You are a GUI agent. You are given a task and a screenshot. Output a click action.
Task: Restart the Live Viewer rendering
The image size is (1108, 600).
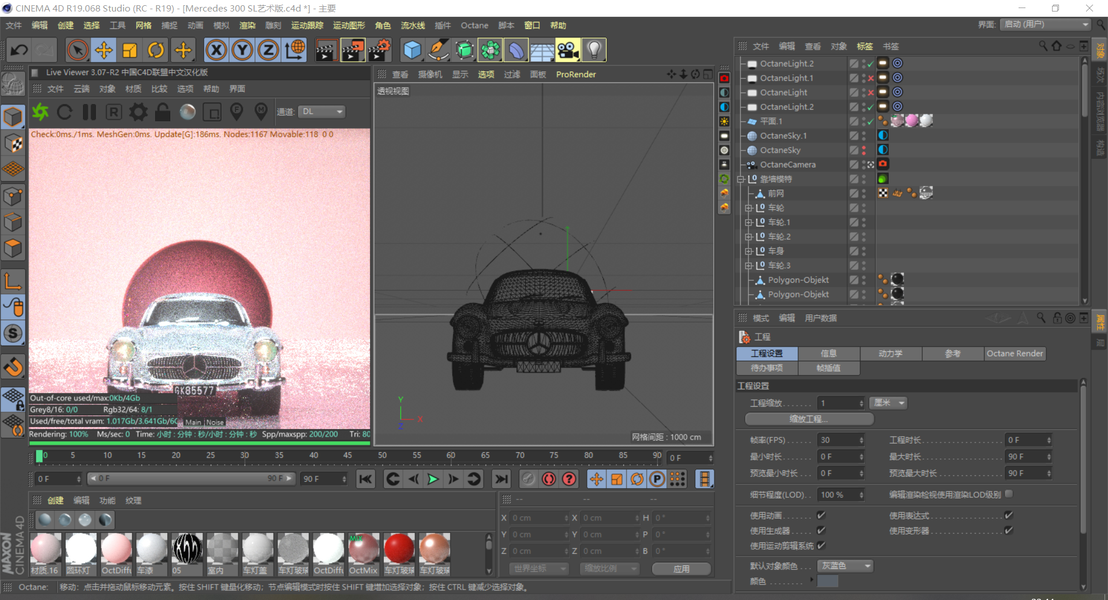[x=64, y=112]
